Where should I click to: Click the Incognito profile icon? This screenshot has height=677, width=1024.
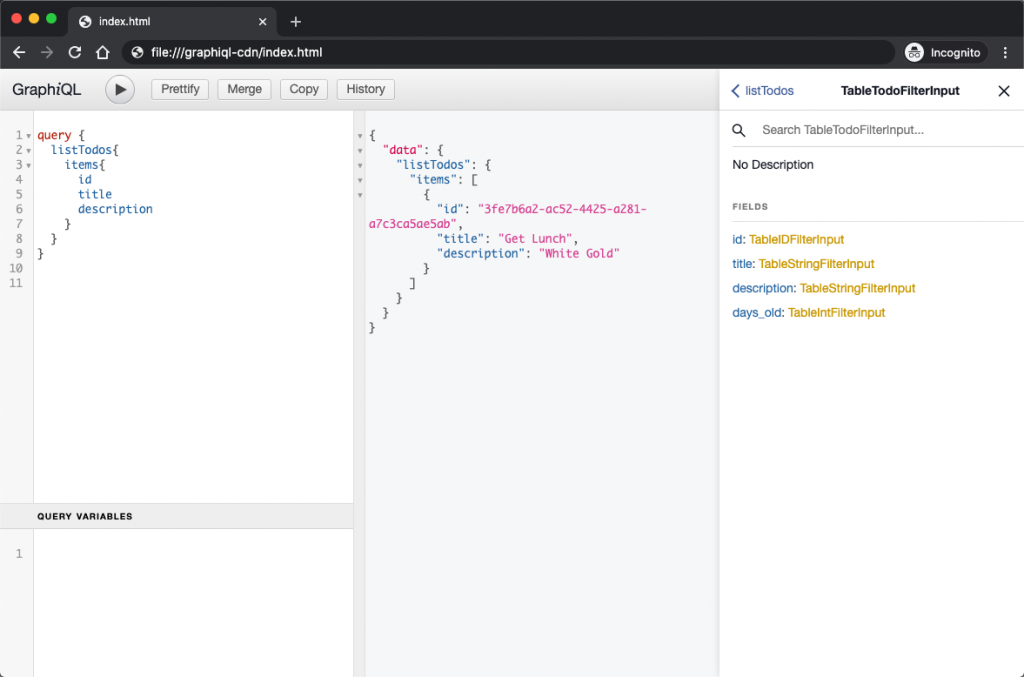tap(914, 52)
